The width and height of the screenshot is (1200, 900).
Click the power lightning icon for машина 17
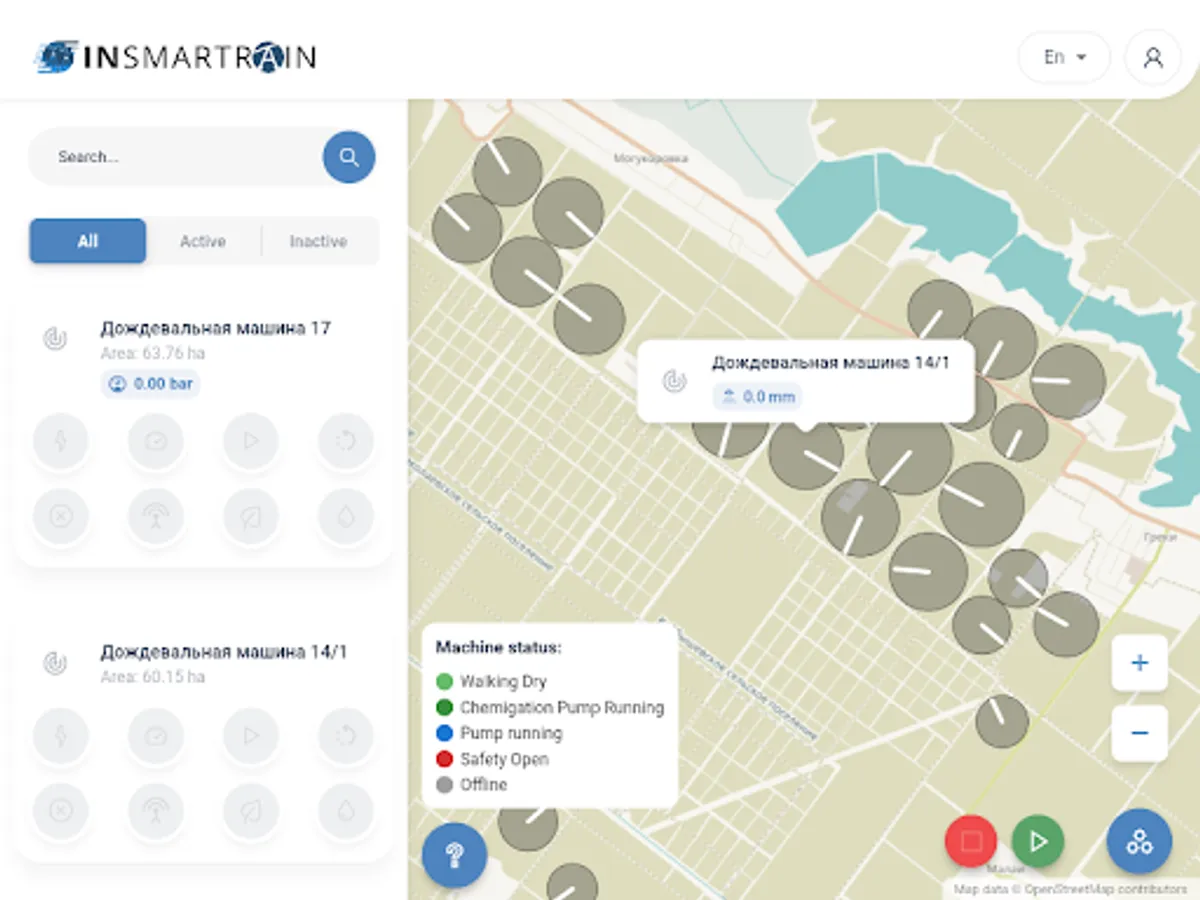[61, 441]
